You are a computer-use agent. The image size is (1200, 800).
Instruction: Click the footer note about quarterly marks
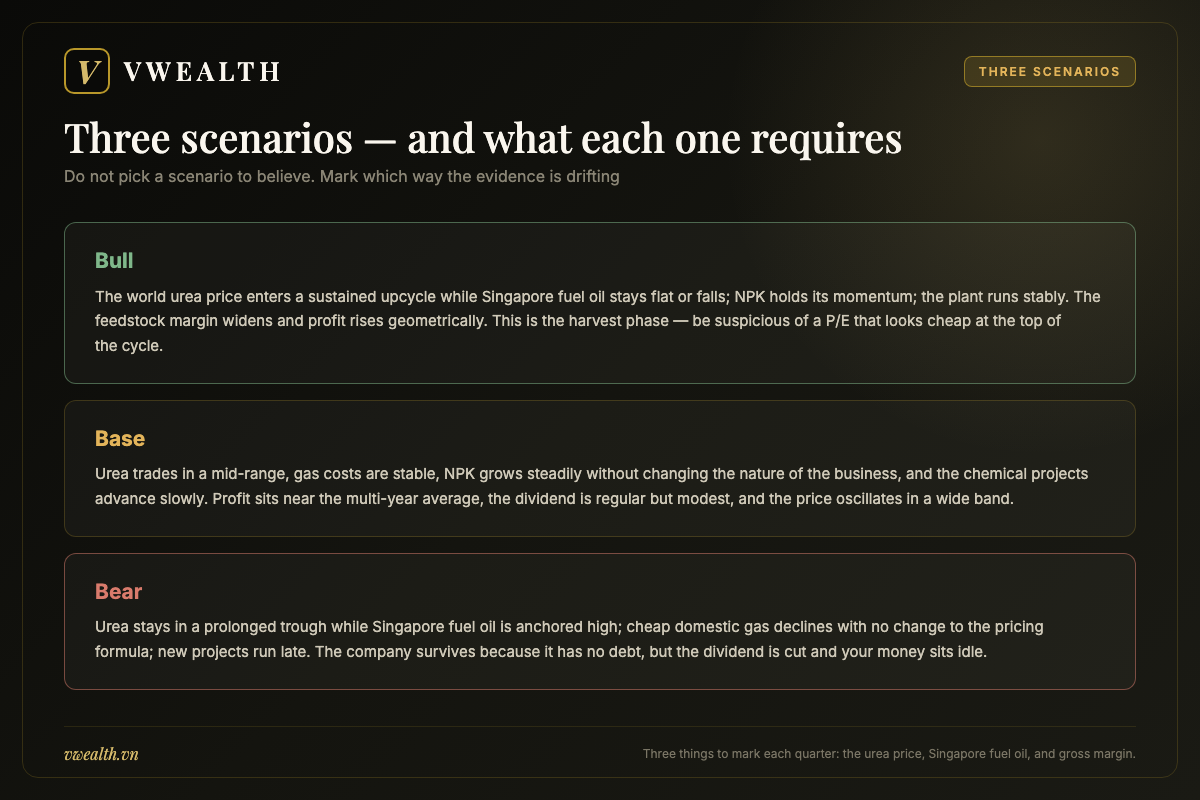tap(889, 754)
